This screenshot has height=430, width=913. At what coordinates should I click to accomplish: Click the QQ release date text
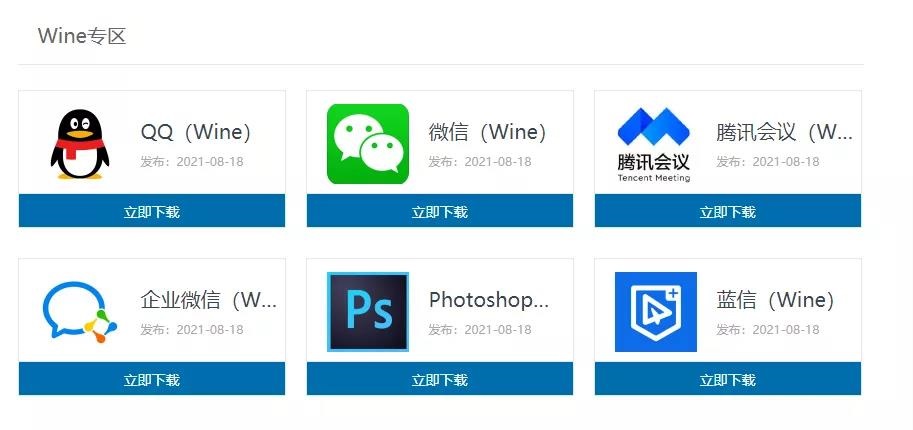point(192,161)
